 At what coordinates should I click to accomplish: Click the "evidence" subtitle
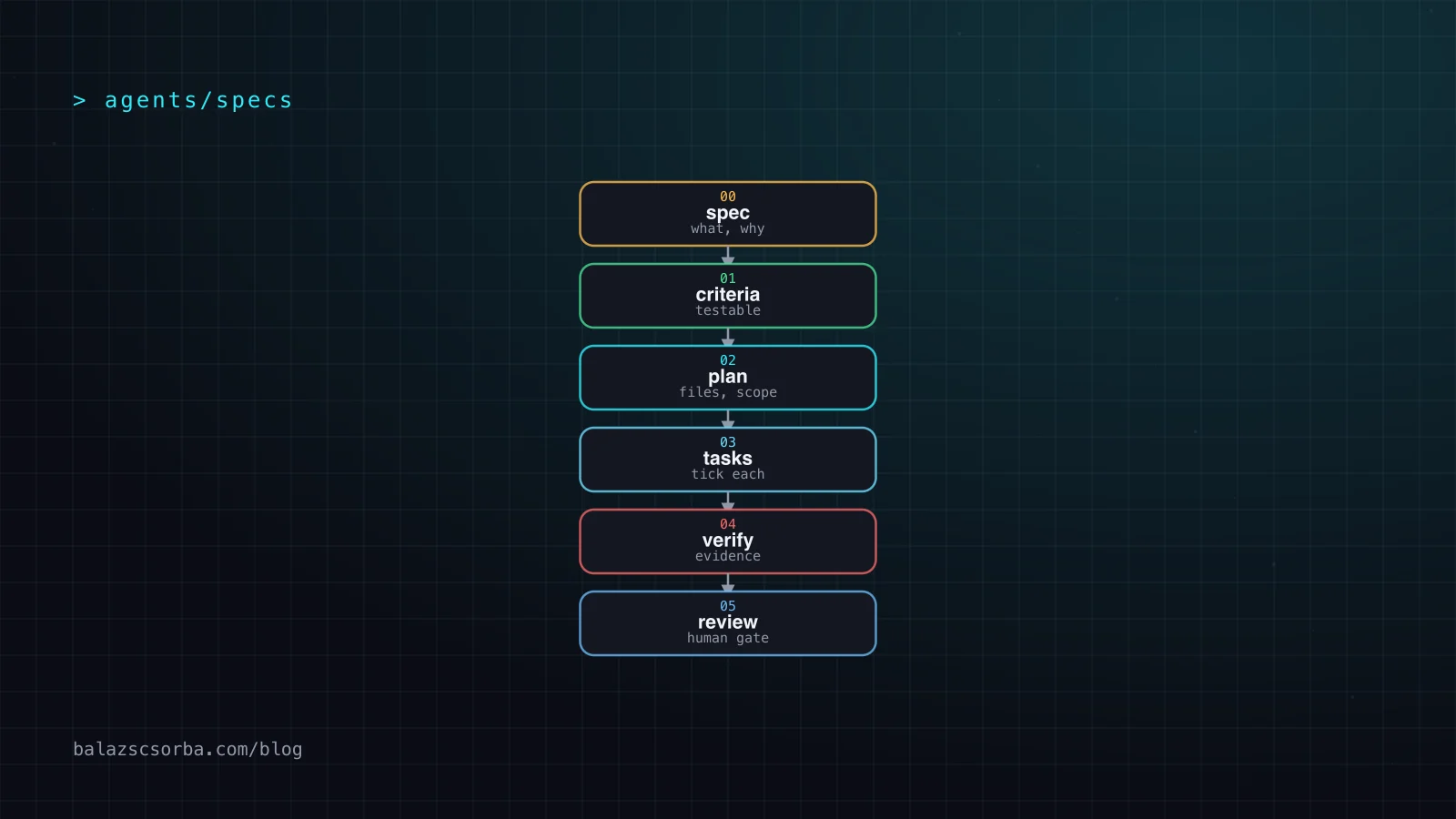coord(728,556)
